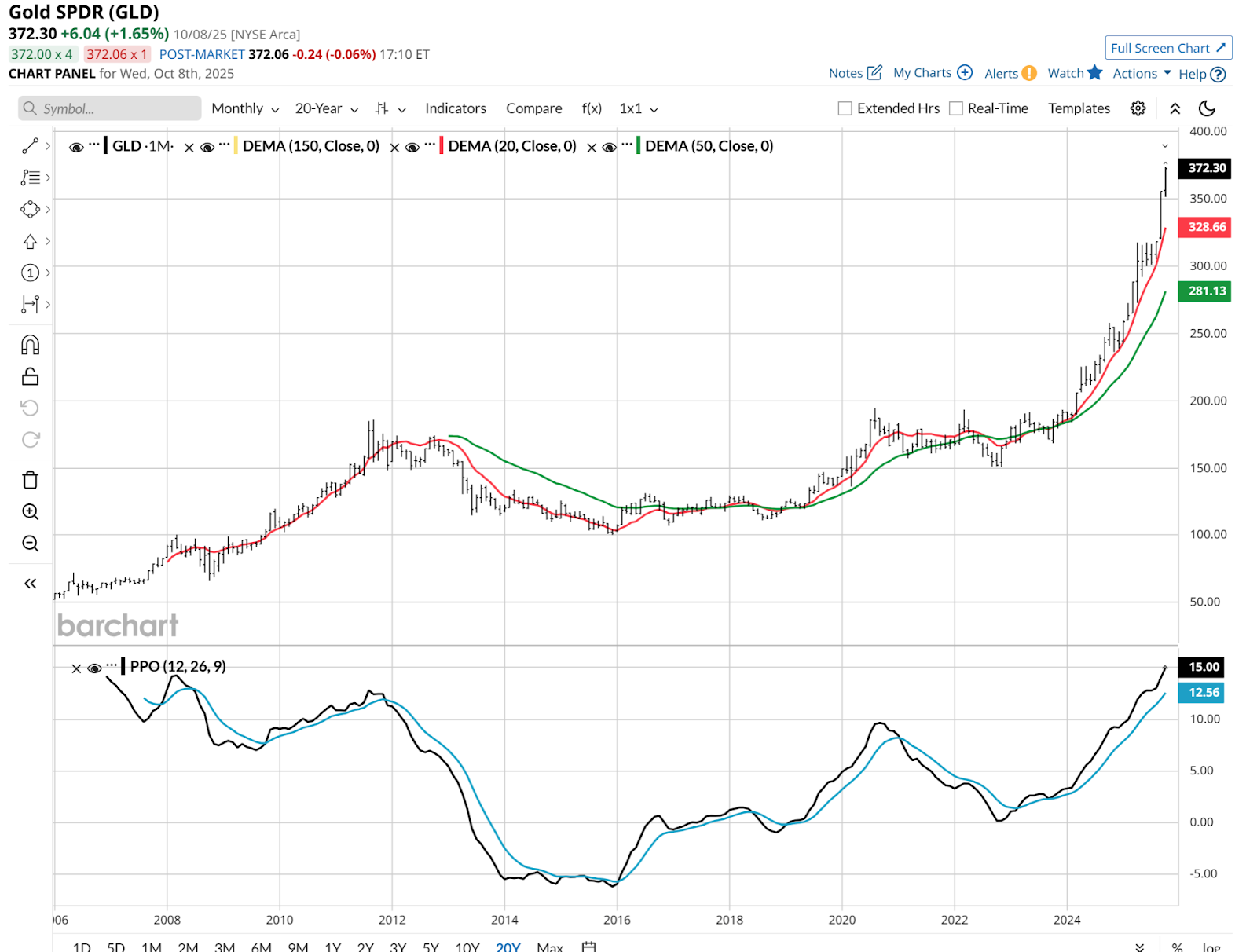The image size is (1257, 952).
Task: Collapse the chart header with double chevron
Action: click(x=1175, y=108)
